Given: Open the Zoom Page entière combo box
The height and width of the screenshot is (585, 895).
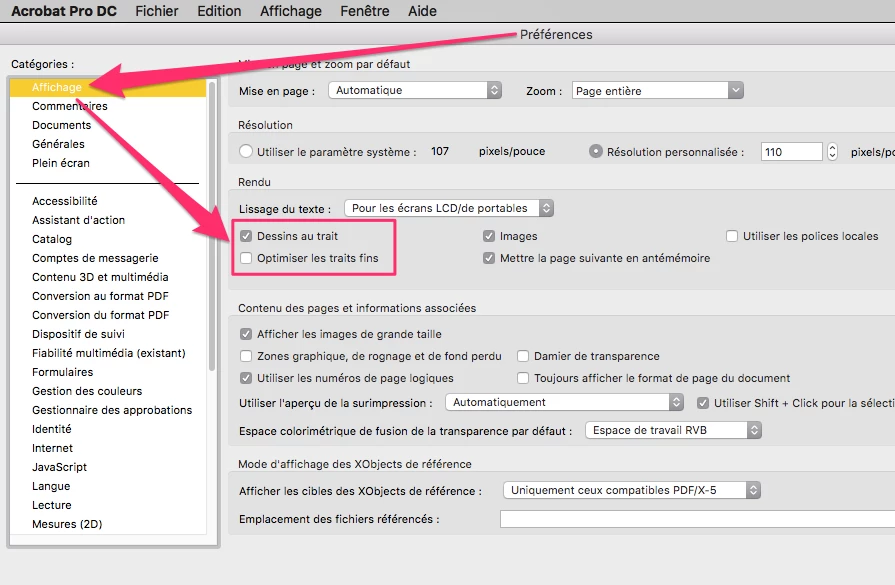Looking at the screenshot, I should click(x=658, y=90).
